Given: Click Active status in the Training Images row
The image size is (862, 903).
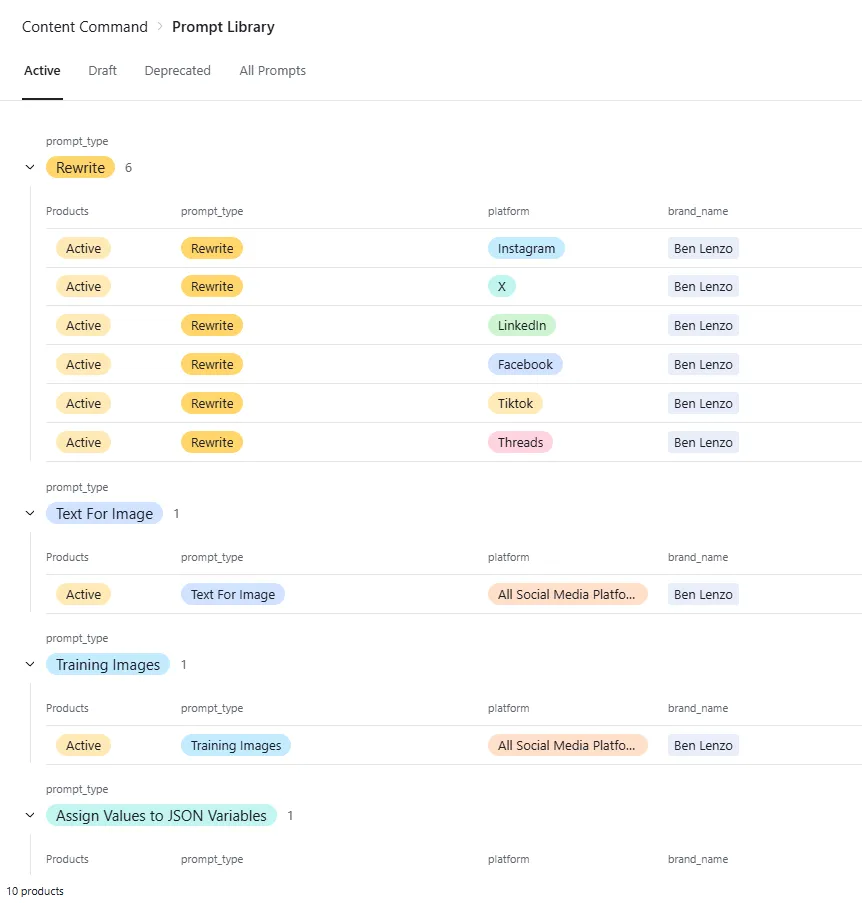Looking at the screenshot, I should click(83, 745).
